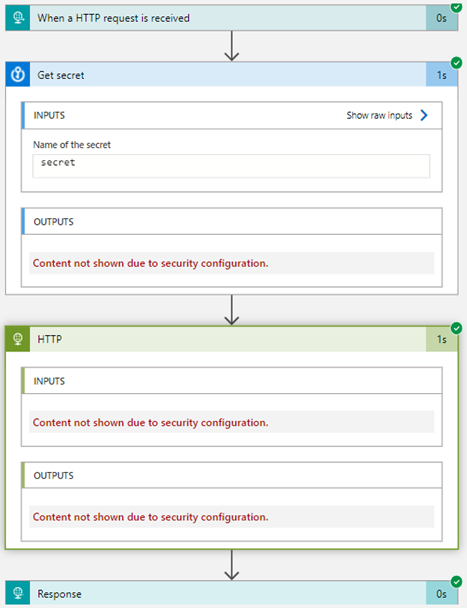Click the success checkmark on Response step
The height and width of the screenshot is (608, 467).
(x=457, y=582)
